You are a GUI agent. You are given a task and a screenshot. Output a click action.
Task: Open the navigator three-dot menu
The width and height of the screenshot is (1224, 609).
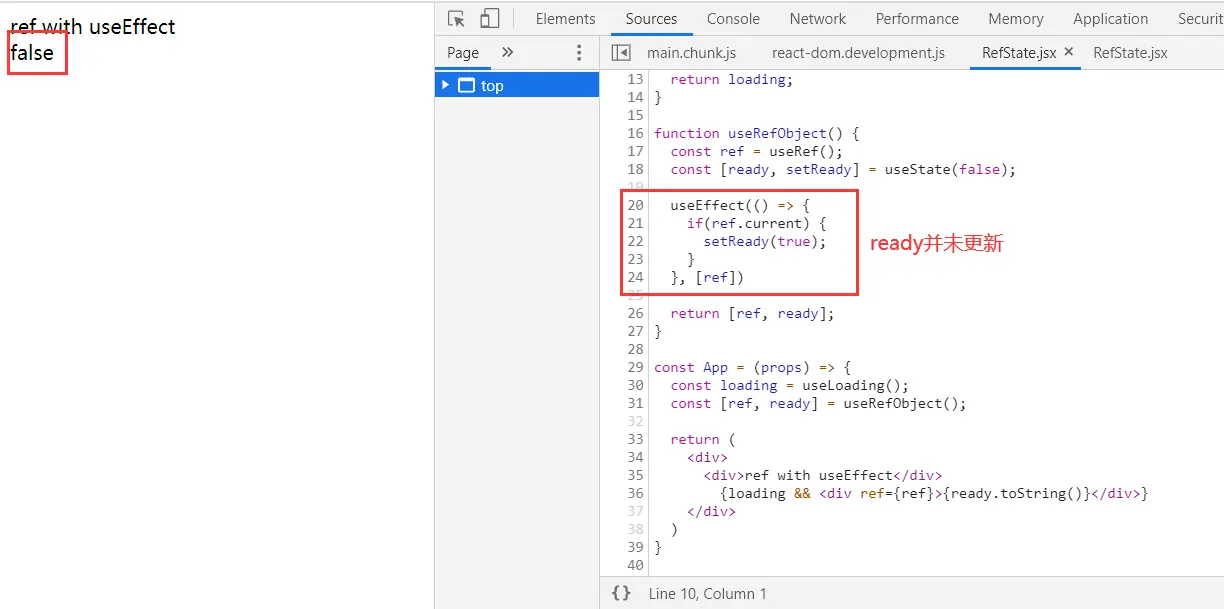click(579, 53)
